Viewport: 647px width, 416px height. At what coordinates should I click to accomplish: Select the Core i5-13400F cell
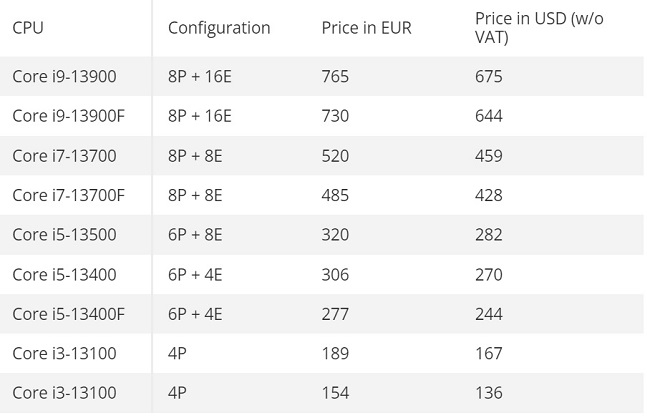[x=68, y=314]
